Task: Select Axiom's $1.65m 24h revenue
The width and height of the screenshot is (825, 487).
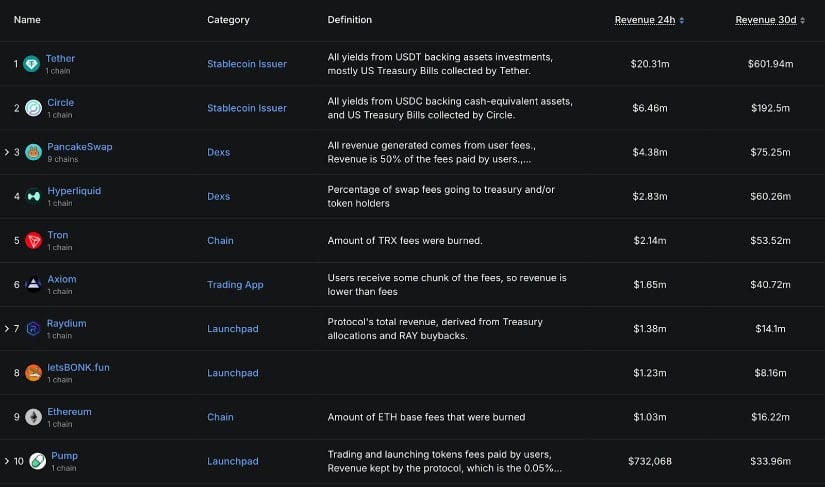Action: click(650, 285)
